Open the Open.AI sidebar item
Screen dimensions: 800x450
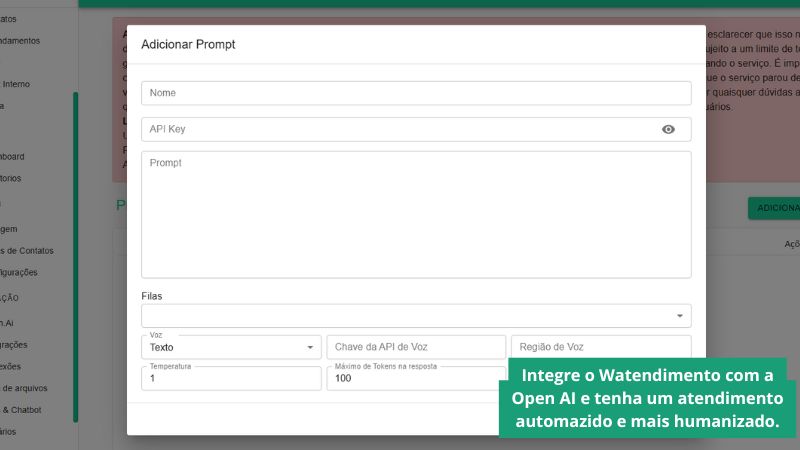(7, 323)
